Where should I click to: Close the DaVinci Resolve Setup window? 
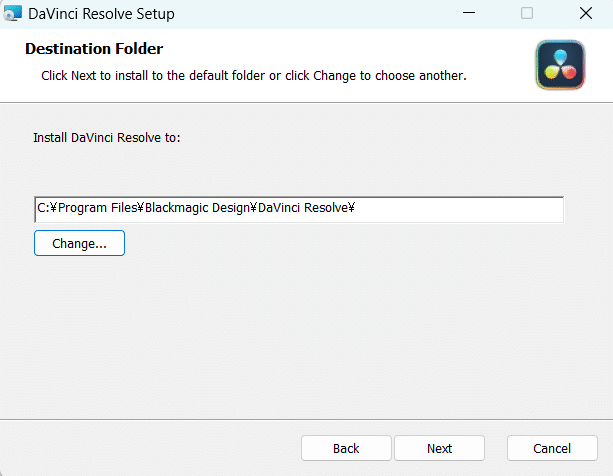(586, 13)
